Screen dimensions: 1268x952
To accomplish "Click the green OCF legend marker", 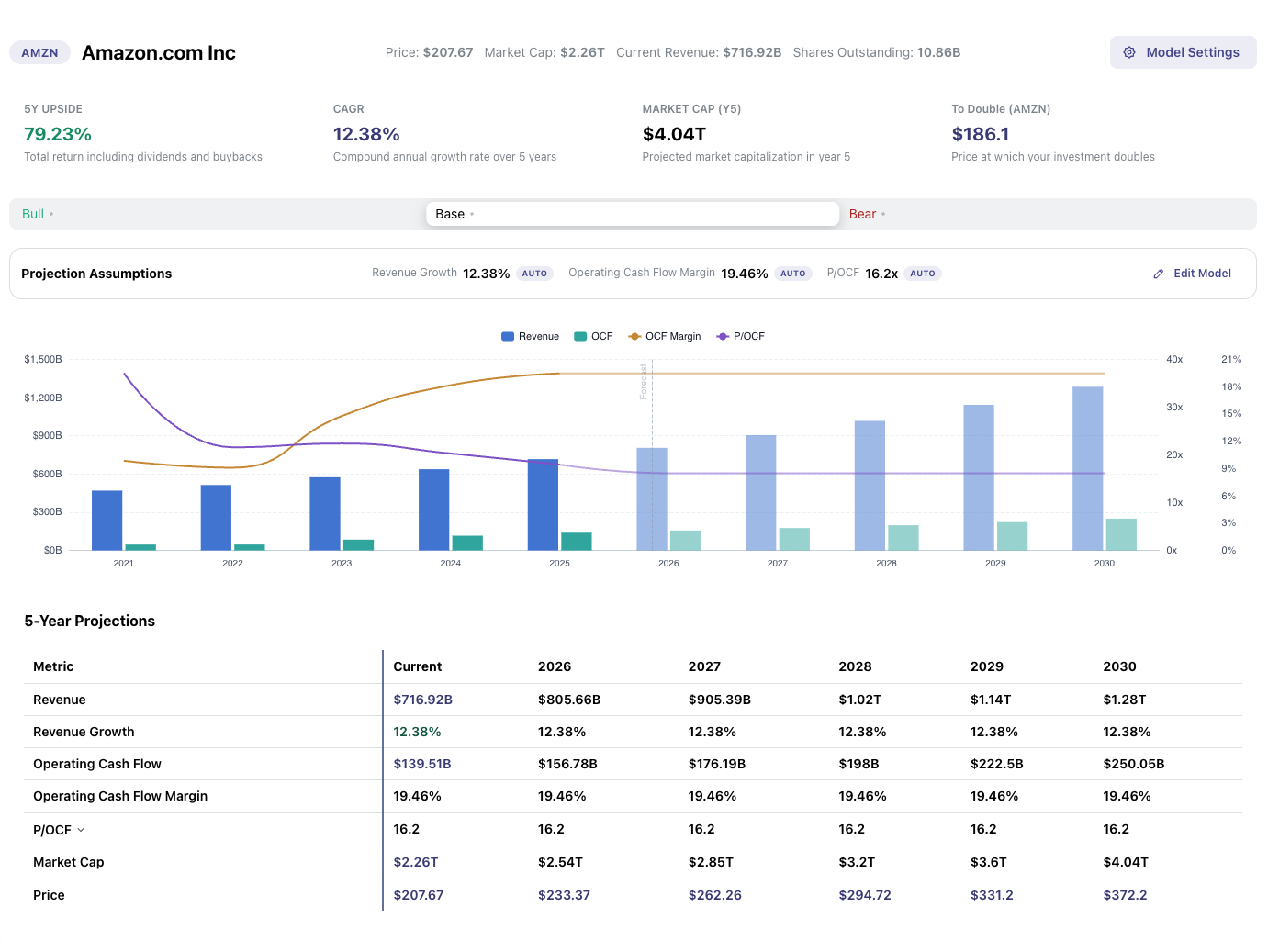I will click(580, 336).
